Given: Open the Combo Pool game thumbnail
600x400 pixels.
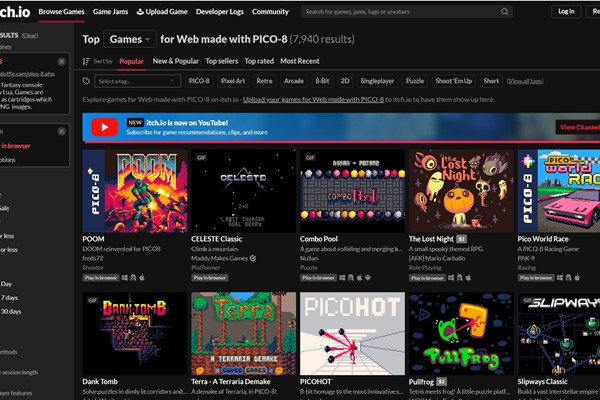Looking at the screenshot, I should pos(352,191).
